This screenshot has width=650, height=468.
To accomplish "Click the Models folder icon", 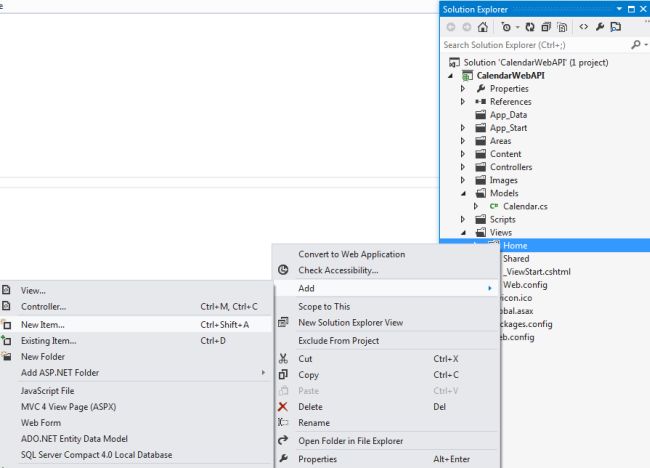I will click(x=480, y=193).
